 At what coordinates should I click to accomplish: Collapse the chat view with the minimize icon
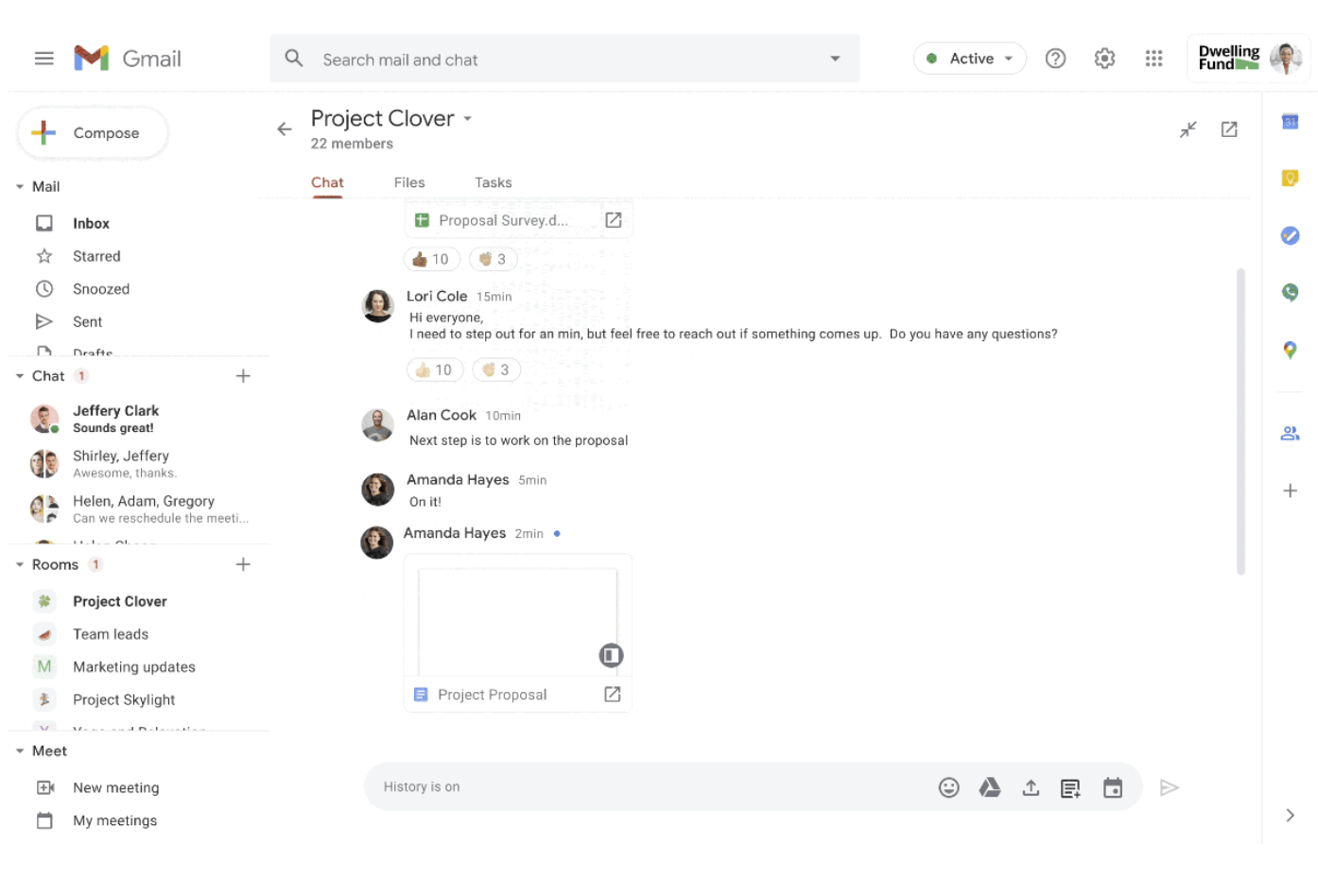(x=1188, y=129)
